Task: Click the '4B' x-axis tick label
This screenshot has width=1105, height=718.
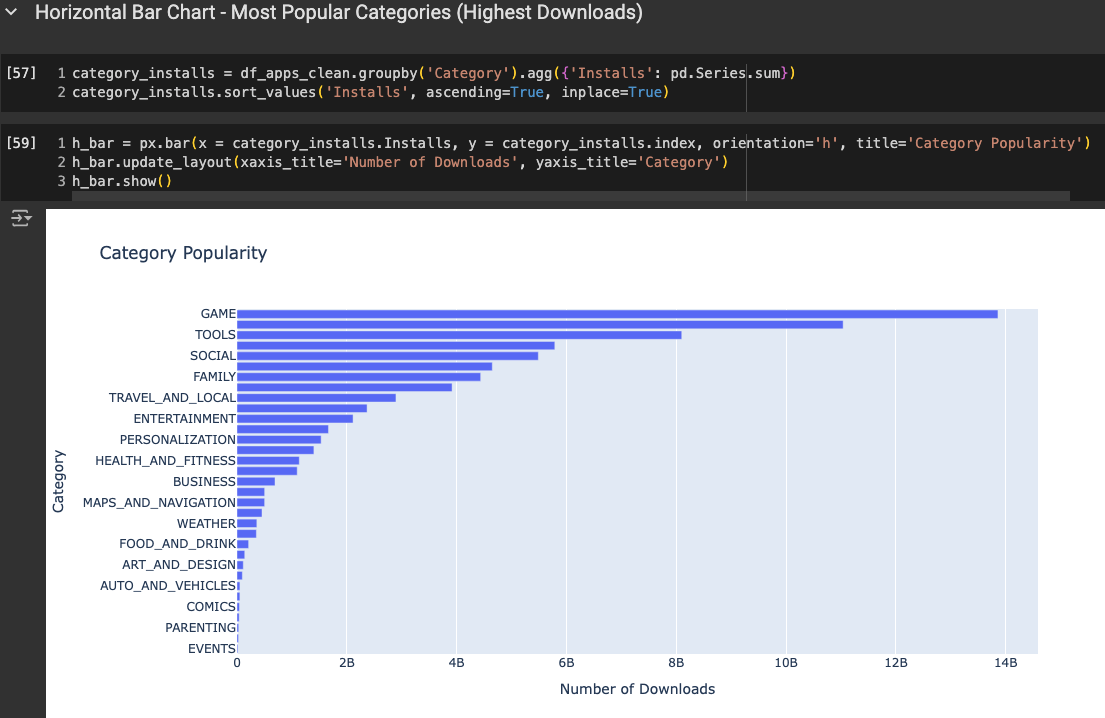Action: (x=457, y=663)
